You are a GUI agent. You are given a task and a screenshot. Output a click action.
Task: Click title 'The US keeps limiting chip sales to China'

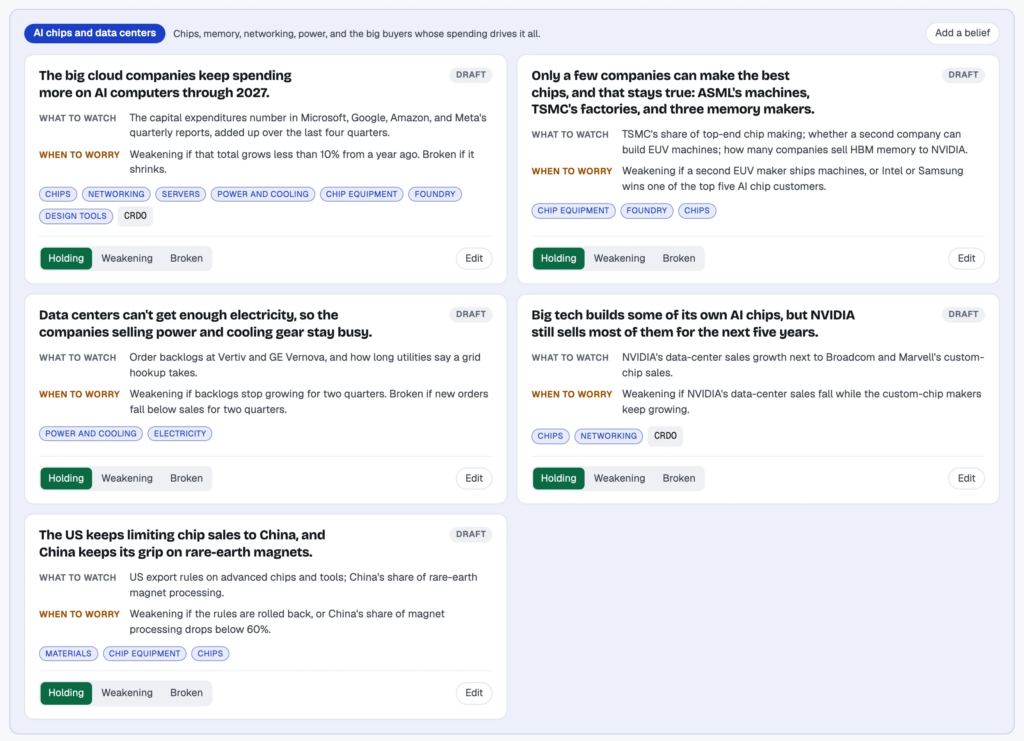click(182, 544)
